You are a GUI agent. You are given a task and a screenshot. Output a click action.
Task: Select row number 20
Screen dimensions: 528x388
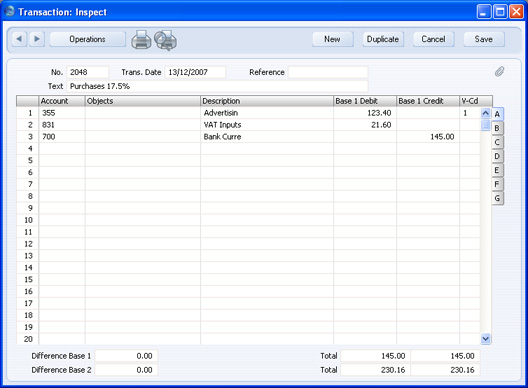(28, 339)
